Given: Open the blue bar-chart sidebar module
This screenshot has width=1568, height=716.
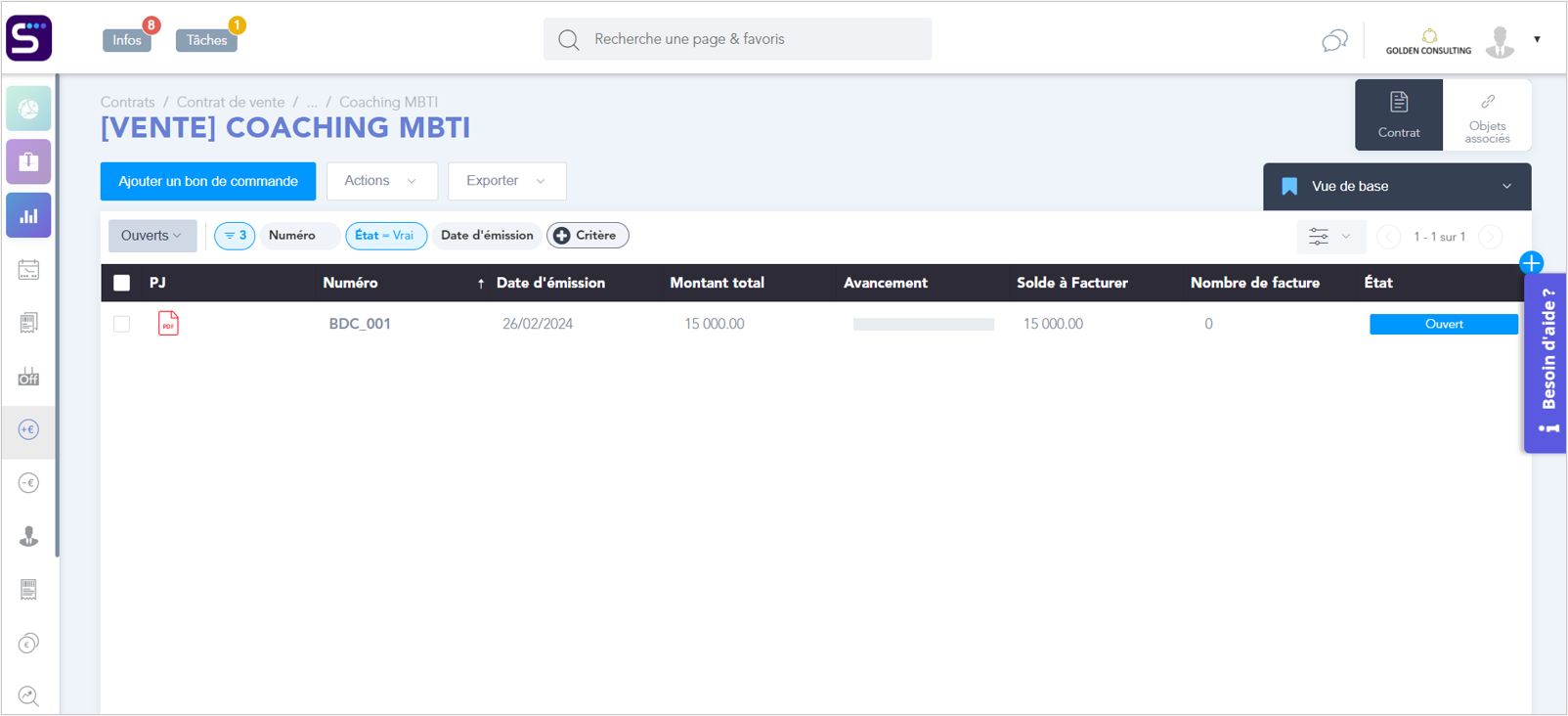Looking at the screenshot, I should coord(28,215).
